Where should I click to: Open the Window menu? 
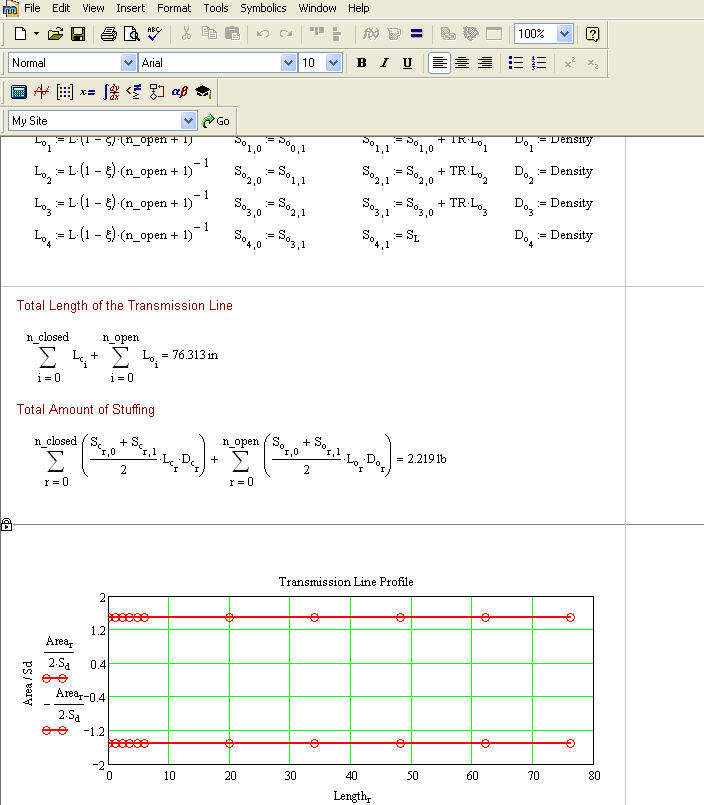click(x=317, y=8)
